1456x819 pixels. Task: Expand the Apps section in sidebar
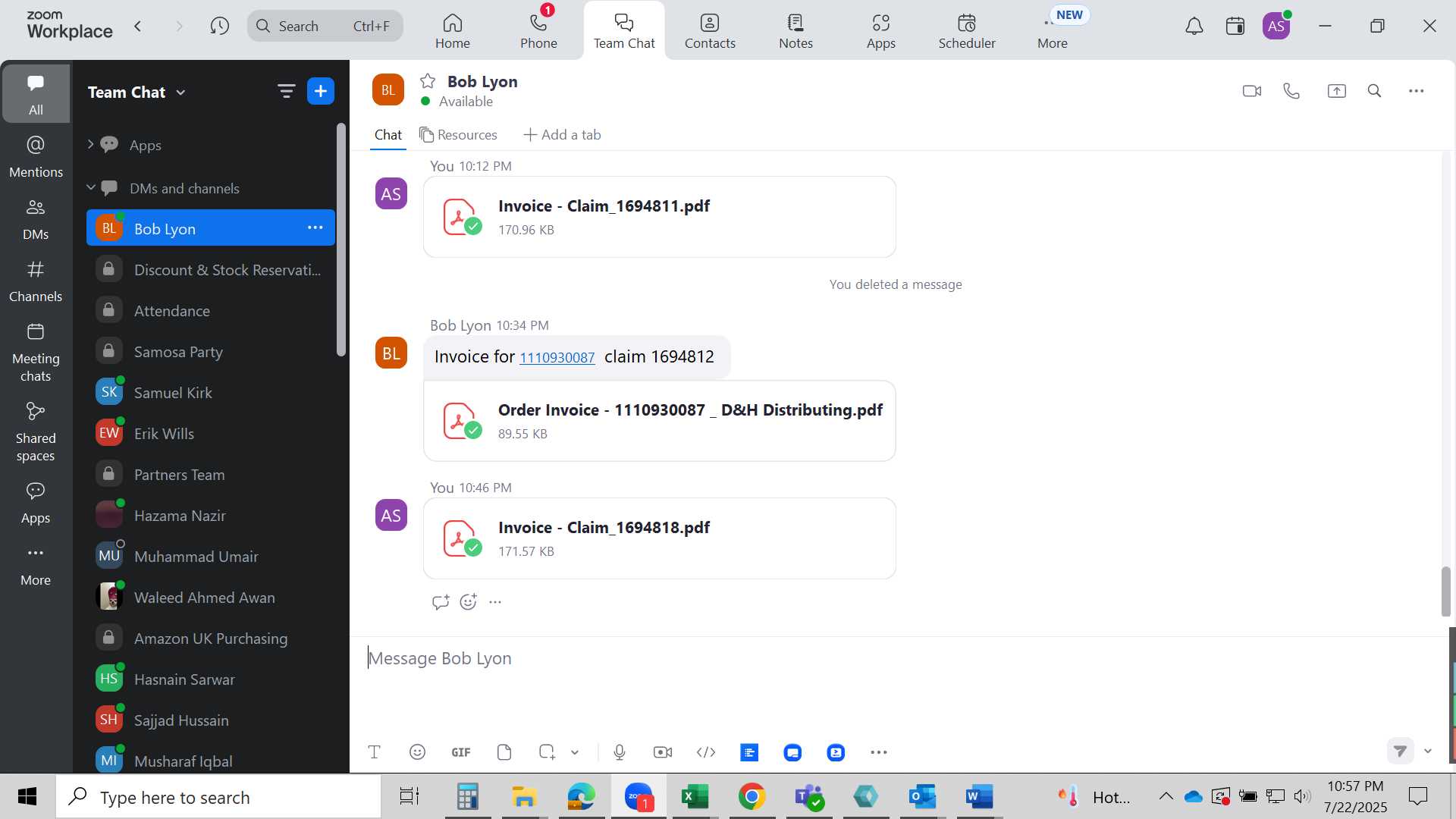pos(90,144)
